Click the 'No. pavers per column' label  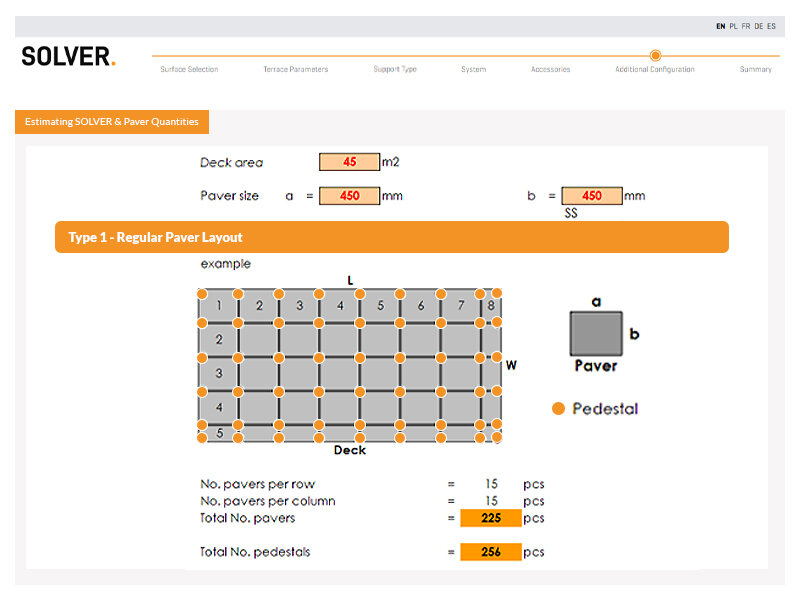point(268,501)
